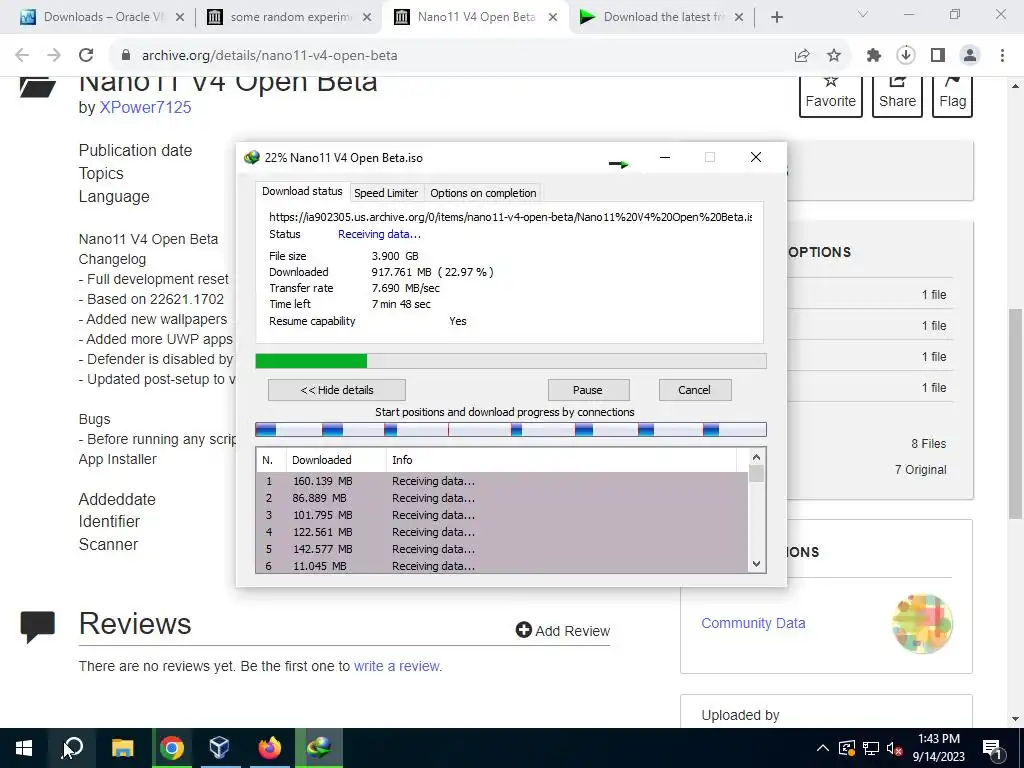Select connection row 3 with 101.795 MB
This screenshot has height=768, width=1024.
tap(502, 515)
